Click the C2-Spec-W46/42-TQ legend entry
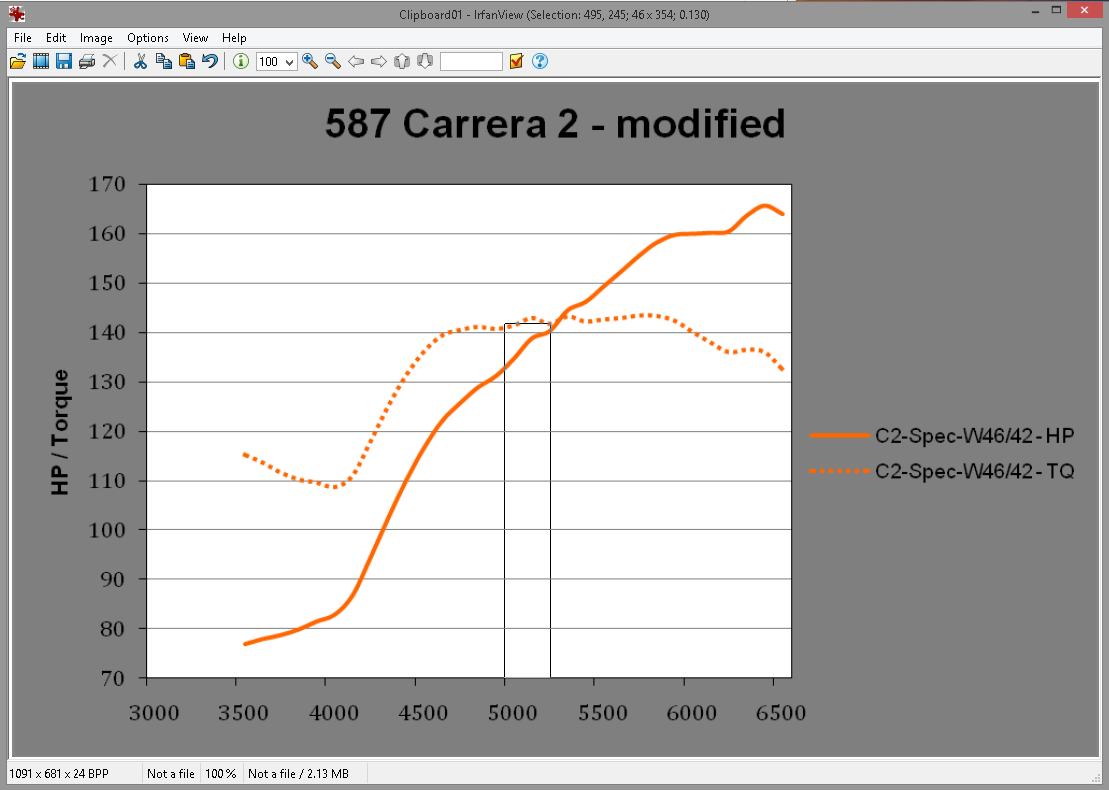Viewport: 1109px width, 790px height. pyautogui.click(x=942, y=471)
